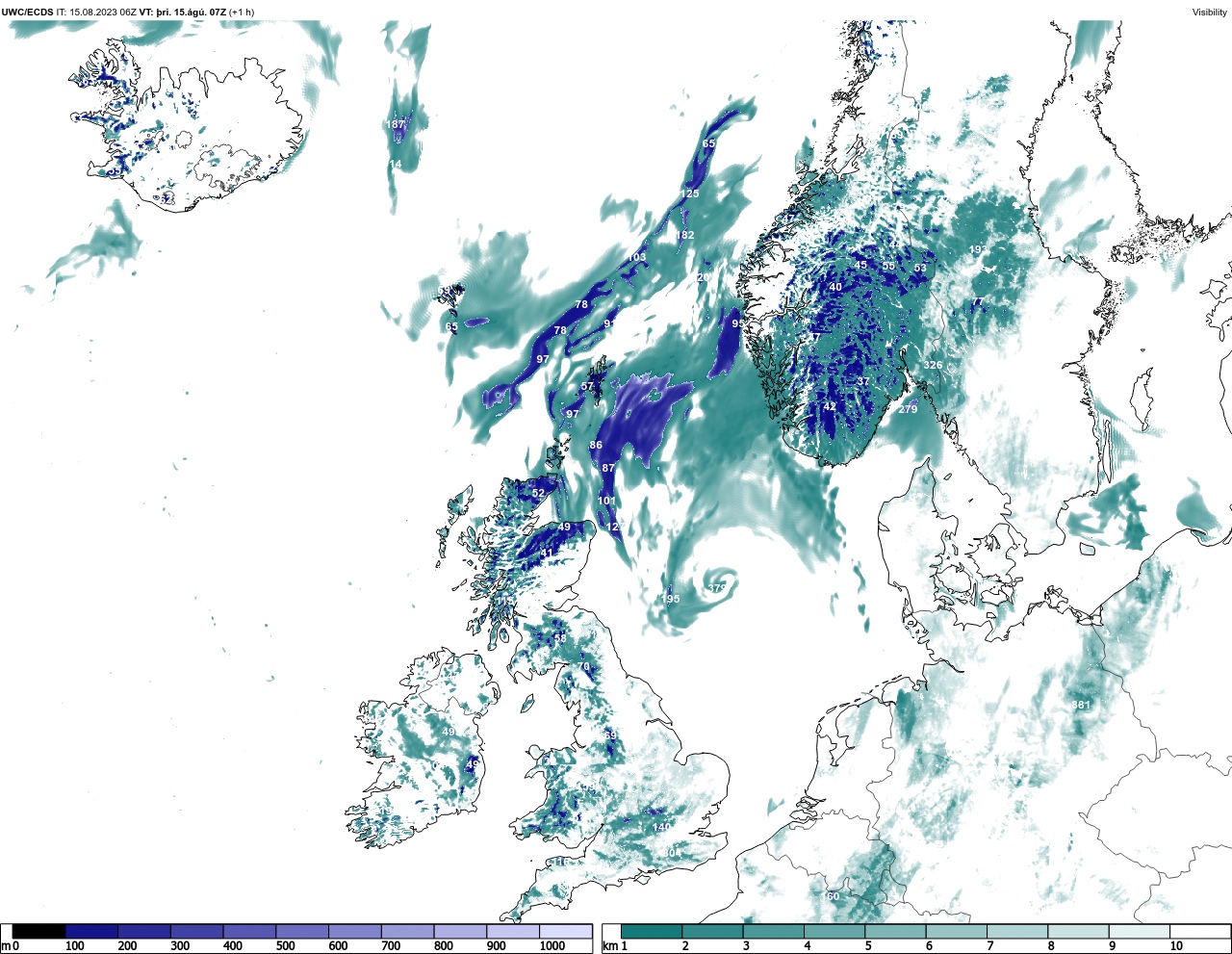Click the map value '187' east of Iceland

(x=396, y=124)
